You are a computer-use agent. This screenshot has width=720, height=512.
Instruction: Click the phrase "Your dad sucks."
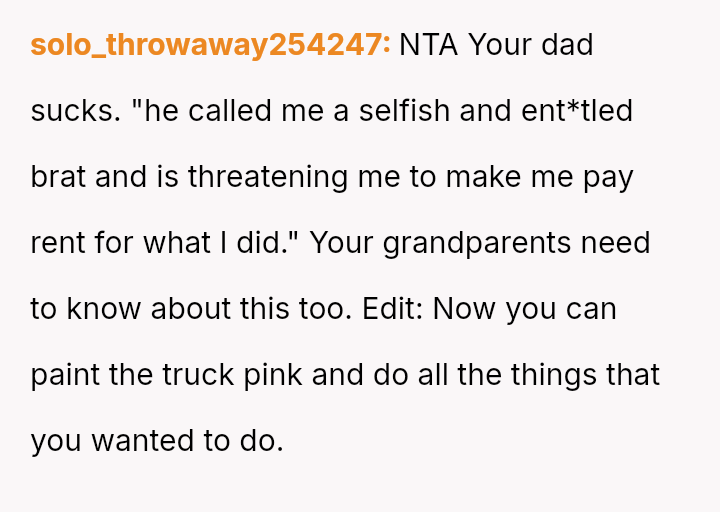530,45
